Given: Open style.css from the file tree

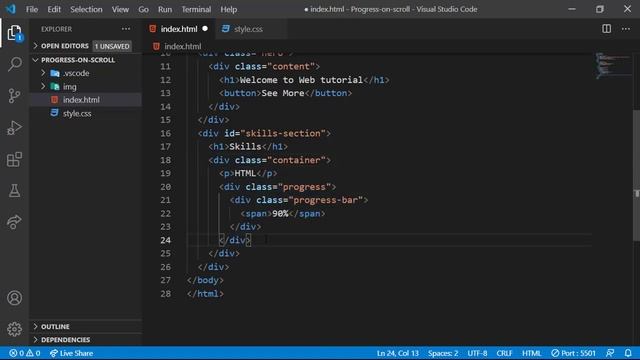Looking at the screenshot, I should coord(85,113).
